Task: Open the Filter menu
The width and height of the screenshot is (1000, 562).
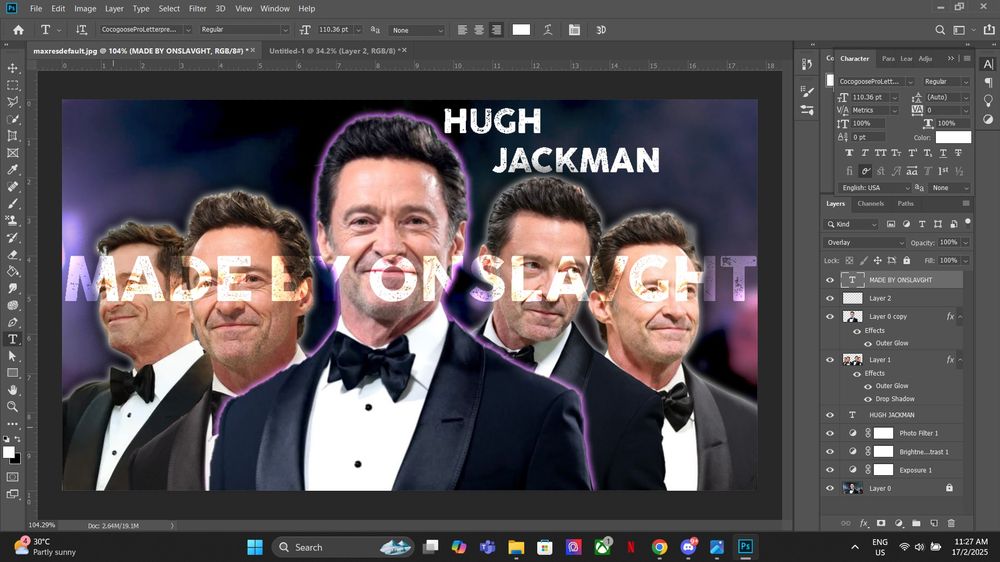Action: click(197, 8)
